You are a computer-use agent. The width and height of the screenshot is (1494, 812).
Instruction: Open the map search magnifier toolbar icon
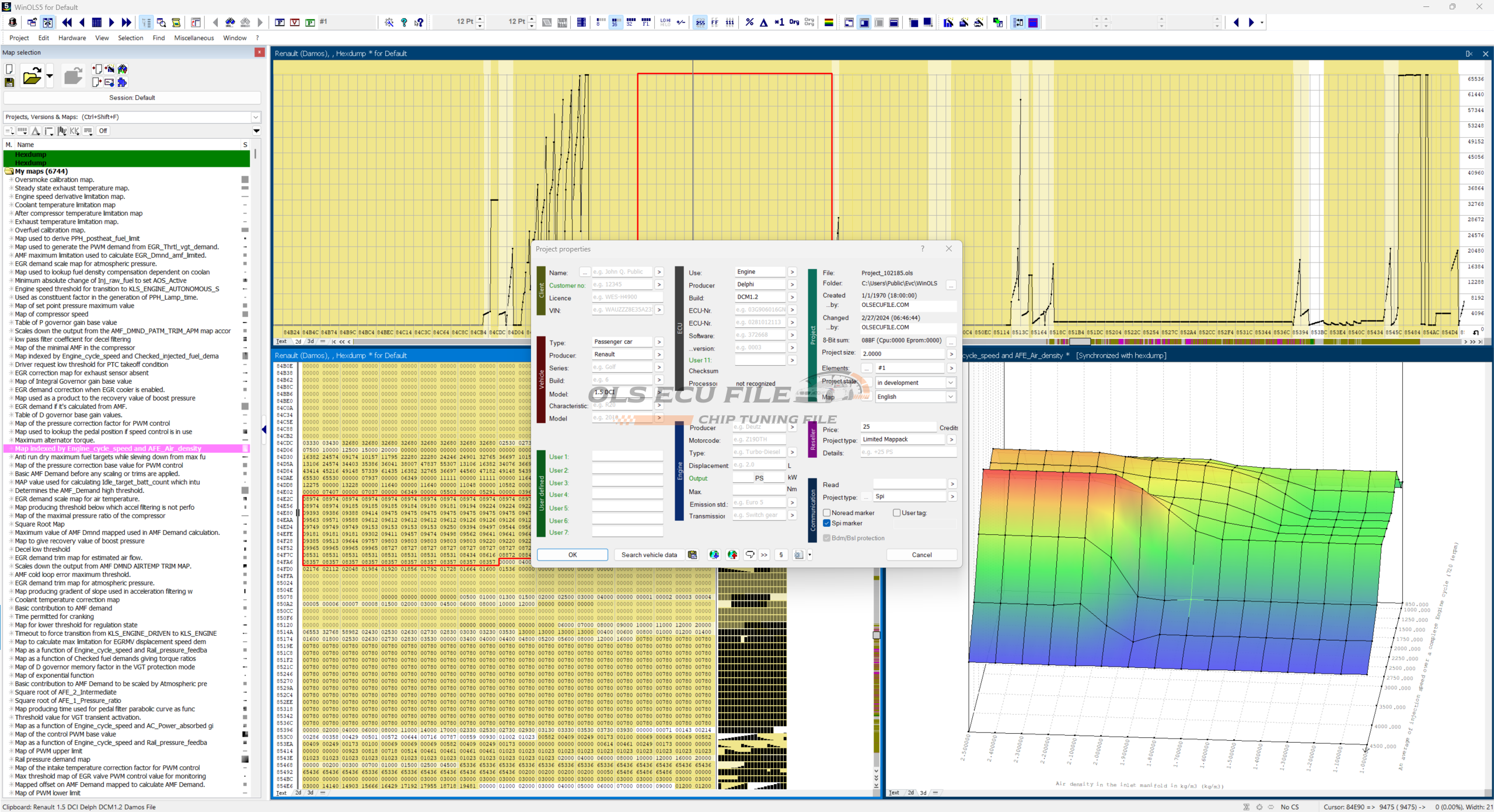(161, 22)
